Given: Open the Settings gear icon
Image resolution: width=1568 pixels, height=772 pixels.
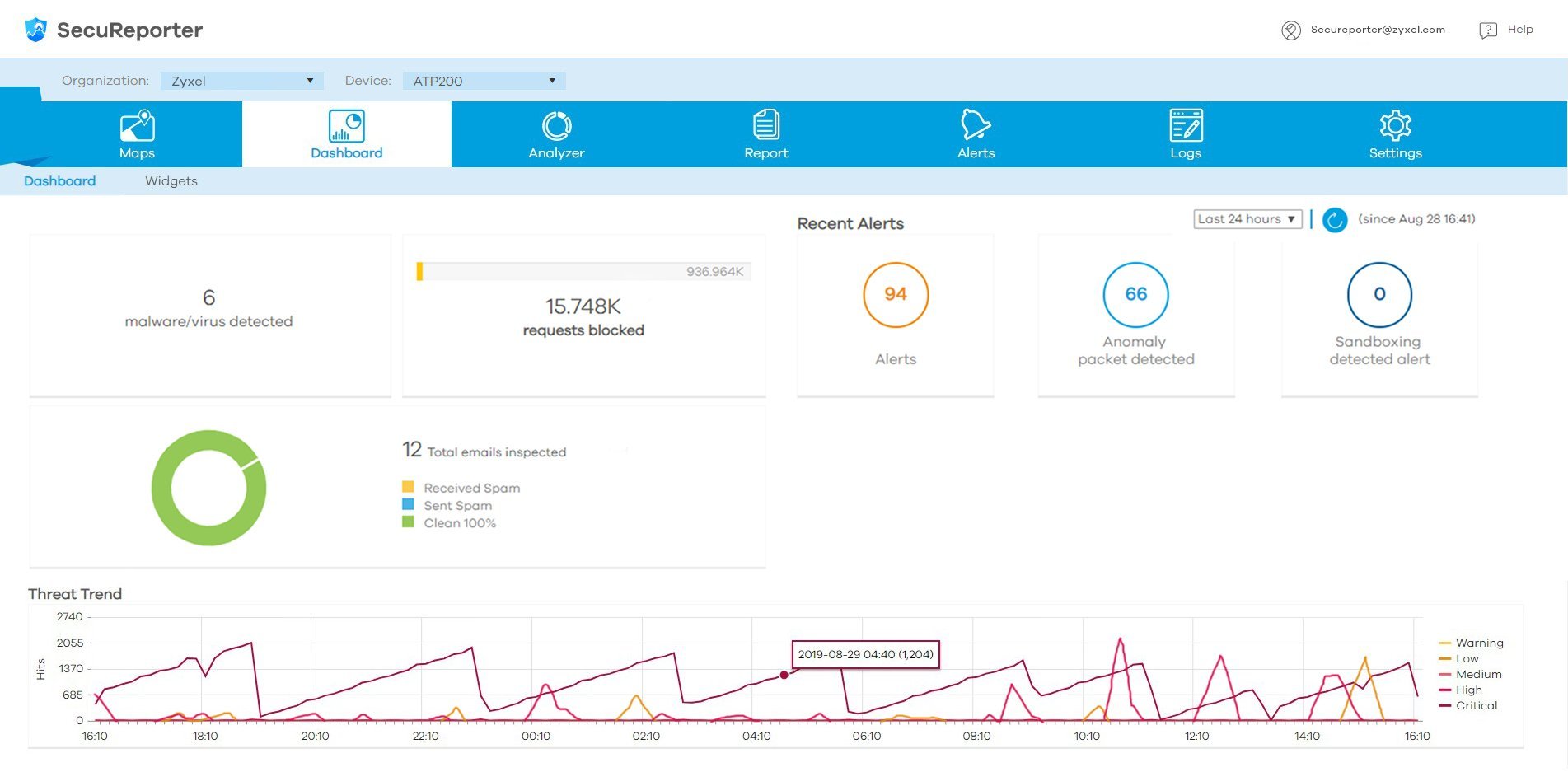Looking at the screenshot, I should pos(1395,125).
